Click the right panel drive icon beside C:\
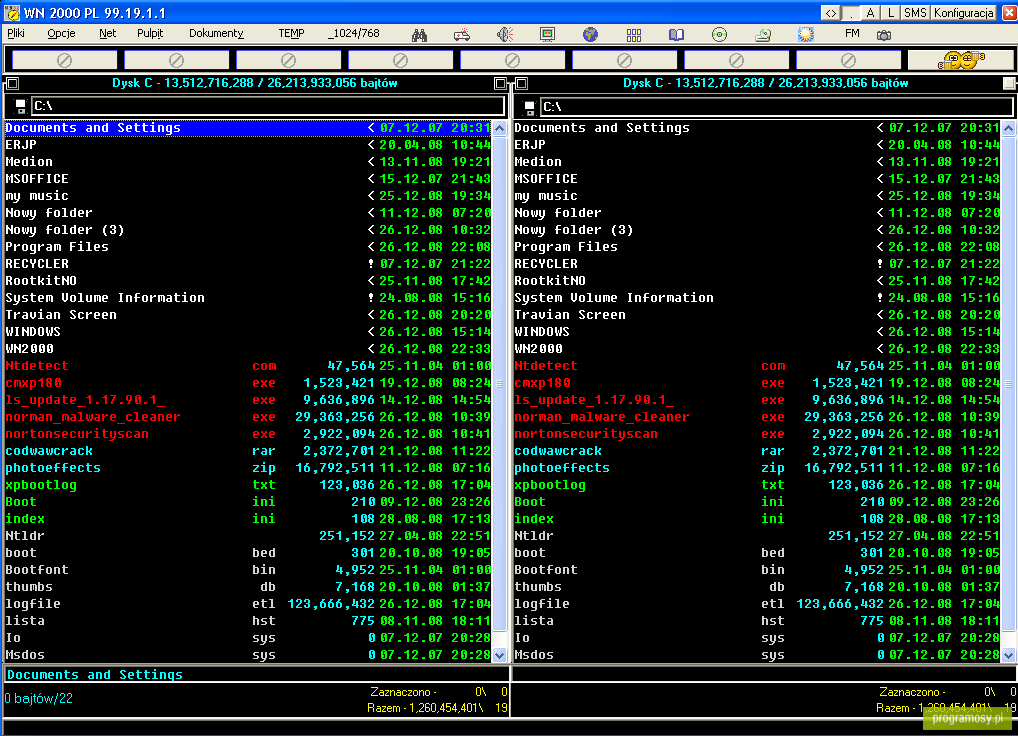 click(529, 106)
